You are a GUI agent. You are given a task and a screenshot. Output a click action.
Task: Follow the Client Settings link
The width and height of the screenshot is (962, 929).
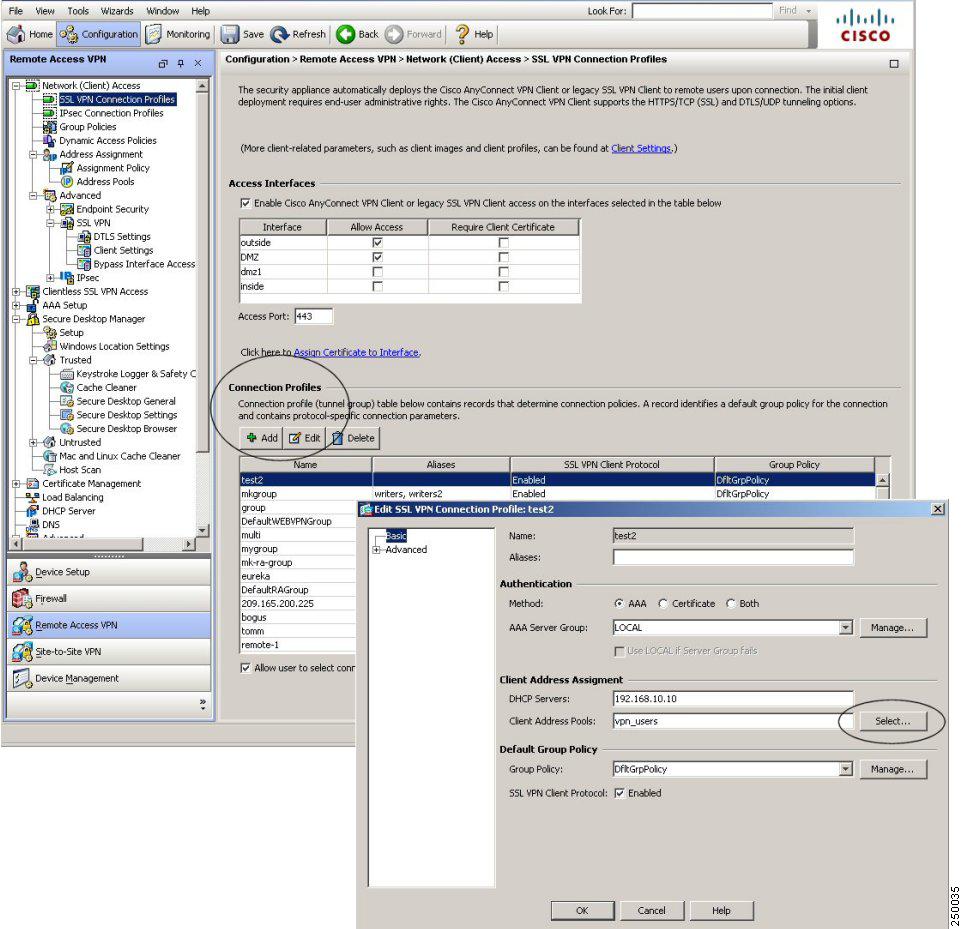coord(641,148)
